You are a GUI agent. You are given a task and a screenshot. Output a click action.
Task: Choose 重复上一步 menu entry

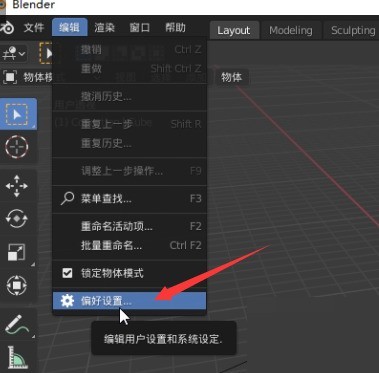(x=130, y=124)
